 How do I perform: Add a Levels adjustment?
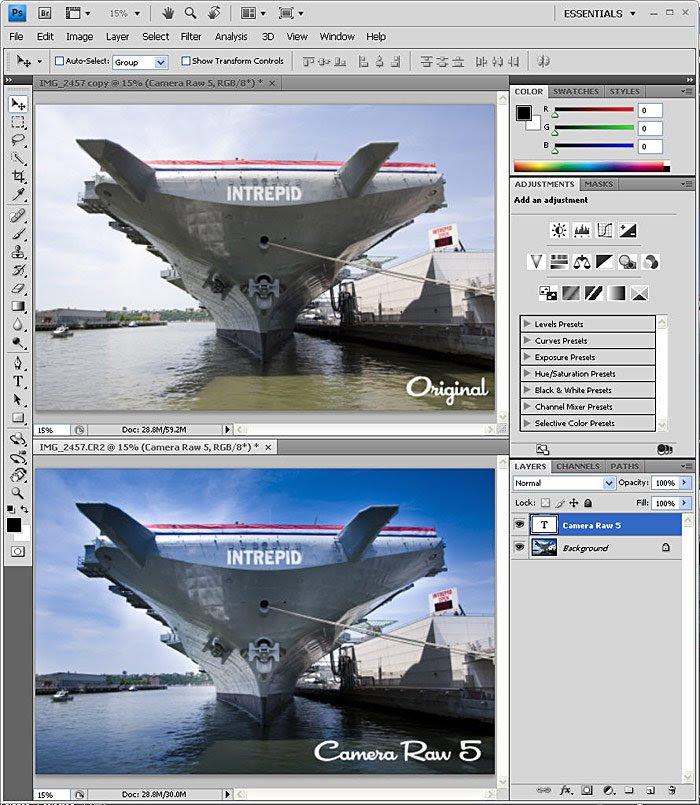point(582,231)
